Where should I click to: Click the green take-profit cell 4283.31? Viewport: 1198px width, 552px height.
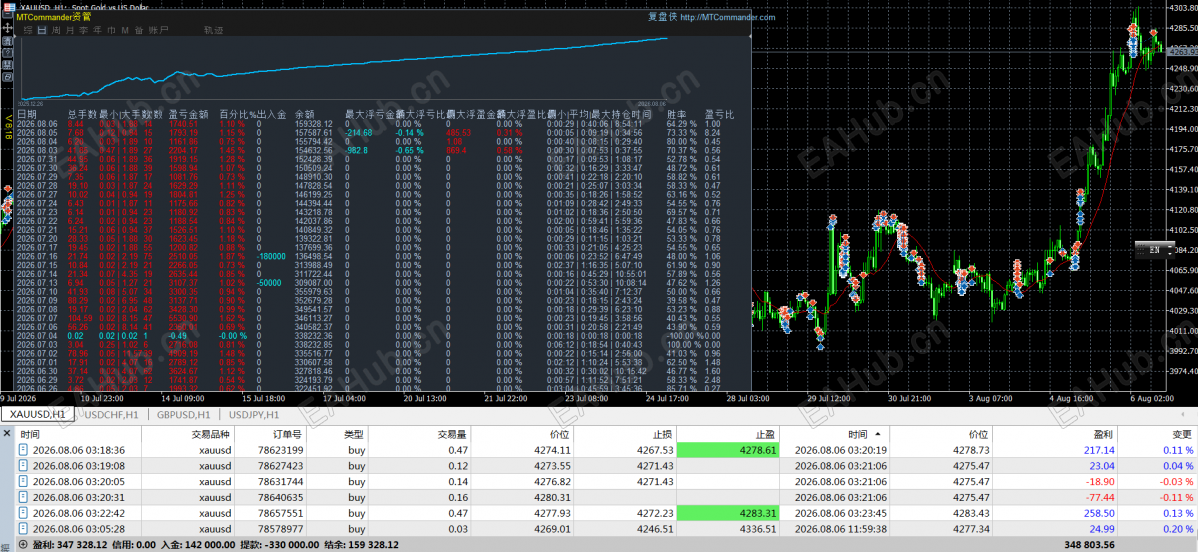pyautogui.click(x=729, y=513)
